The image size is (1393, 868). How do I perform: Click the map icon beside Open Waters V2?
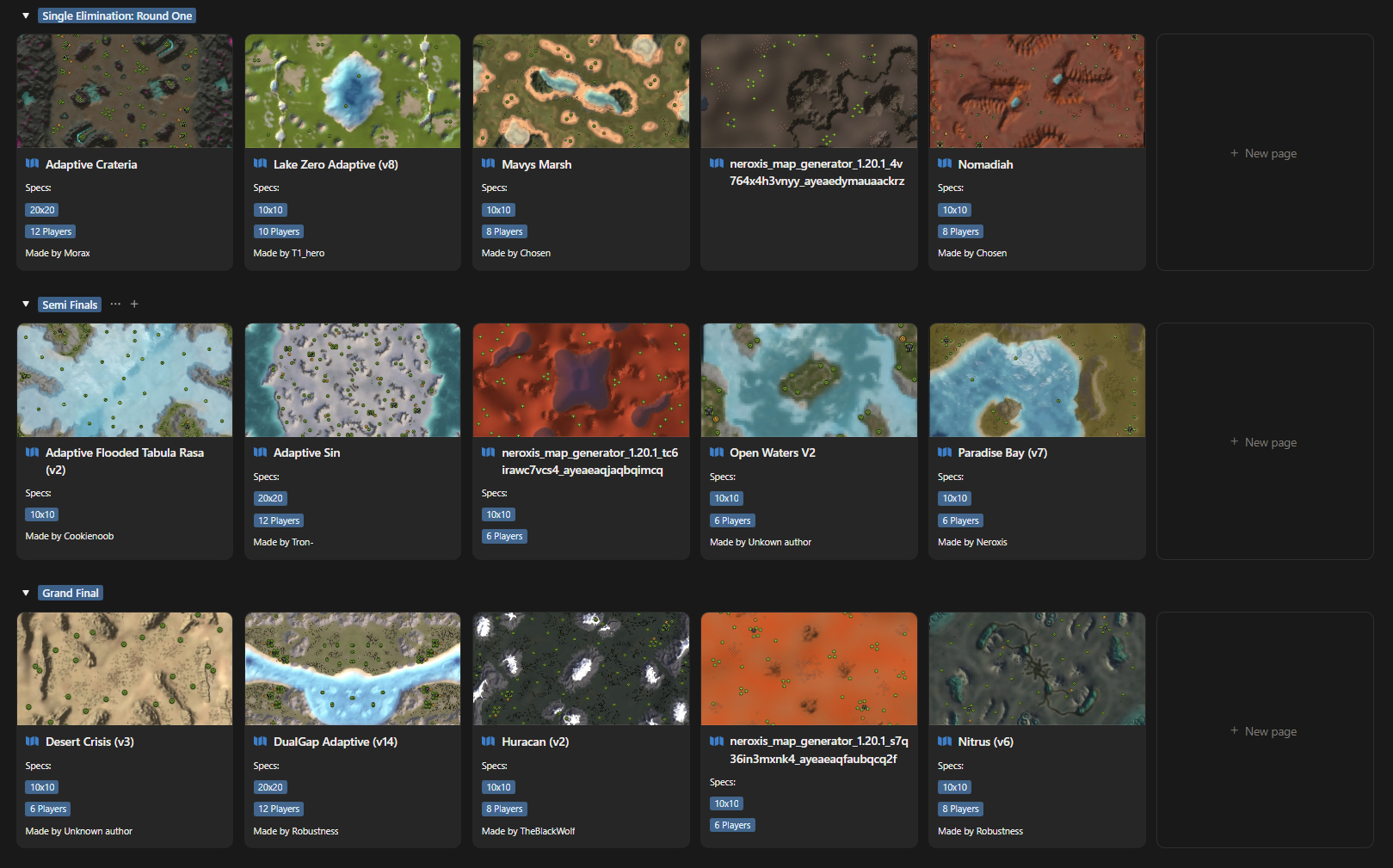pyautogui.click(x=717, y=452)
